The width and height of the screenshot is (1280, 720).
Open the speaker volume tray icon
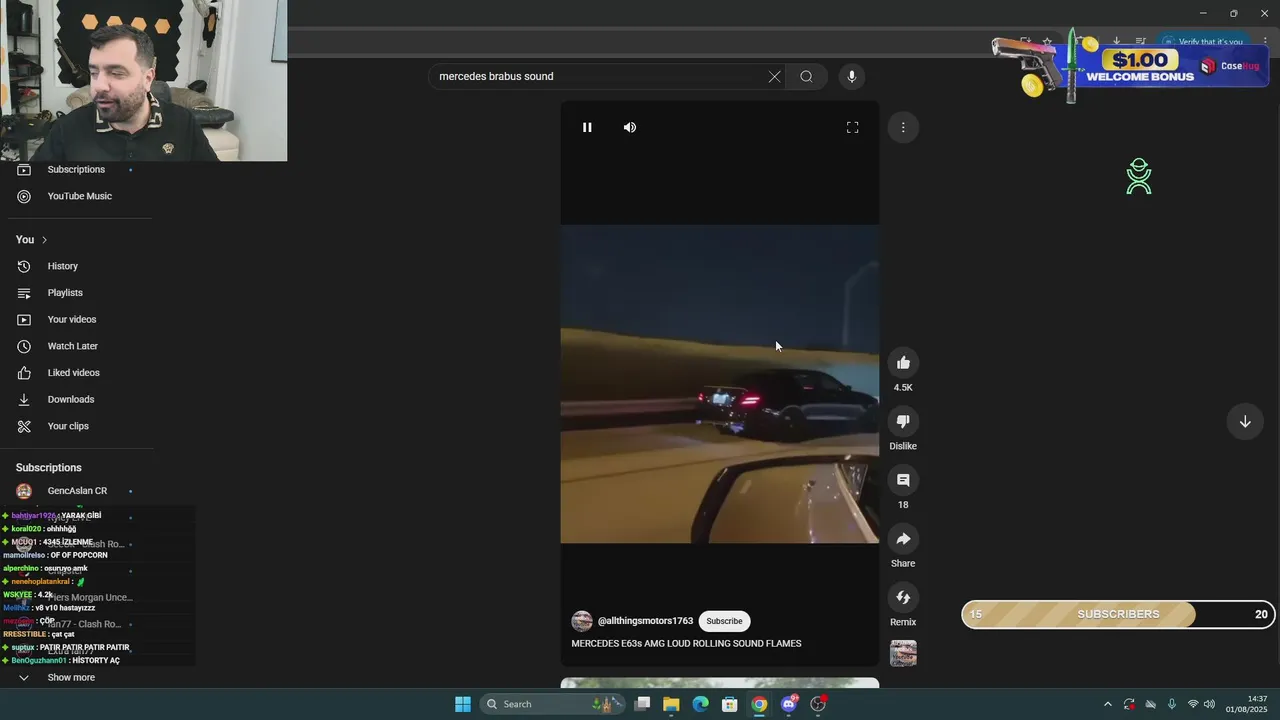[x=1209, y=704]
